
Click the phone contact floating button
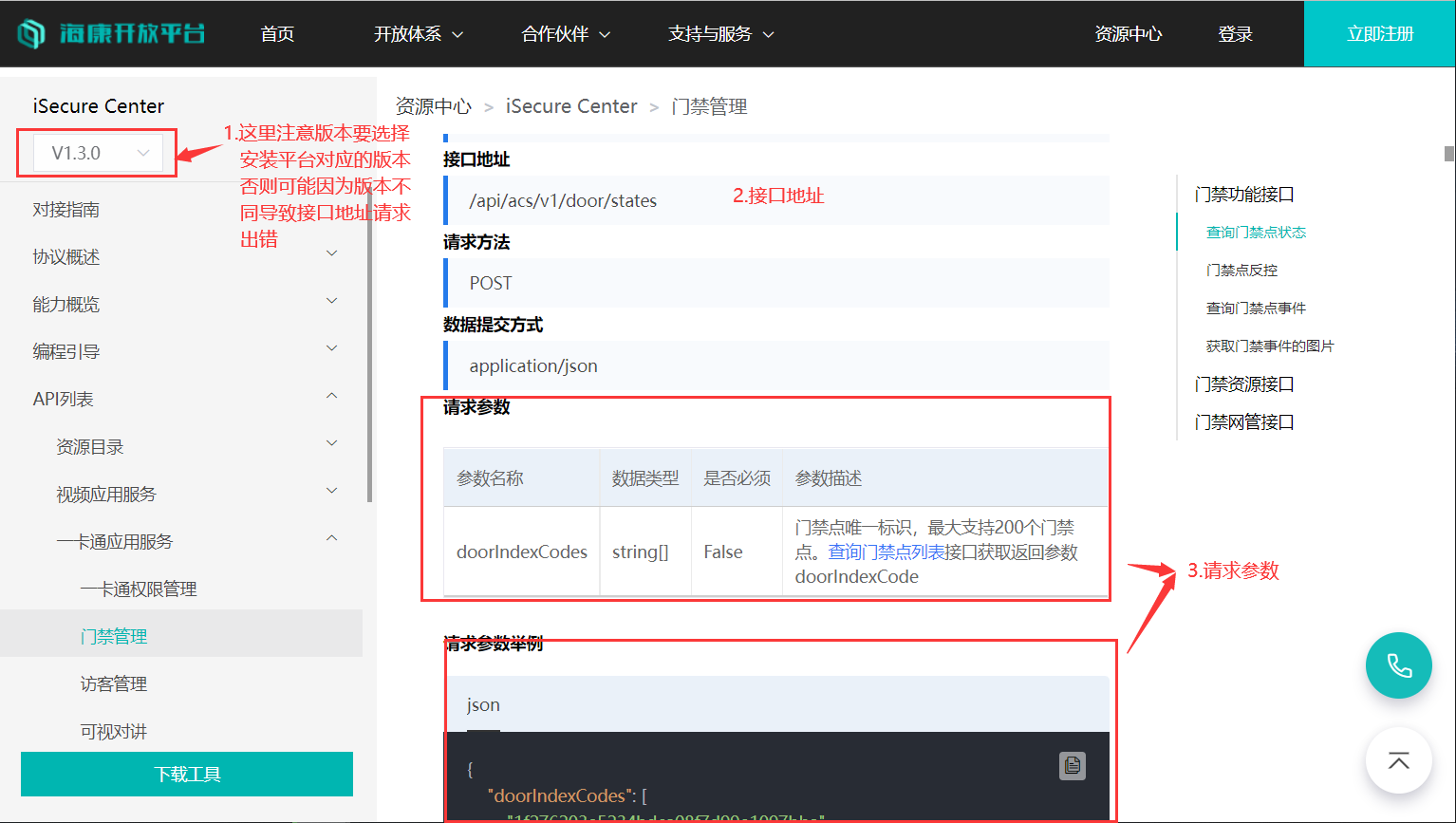(x=1399, y=665)
